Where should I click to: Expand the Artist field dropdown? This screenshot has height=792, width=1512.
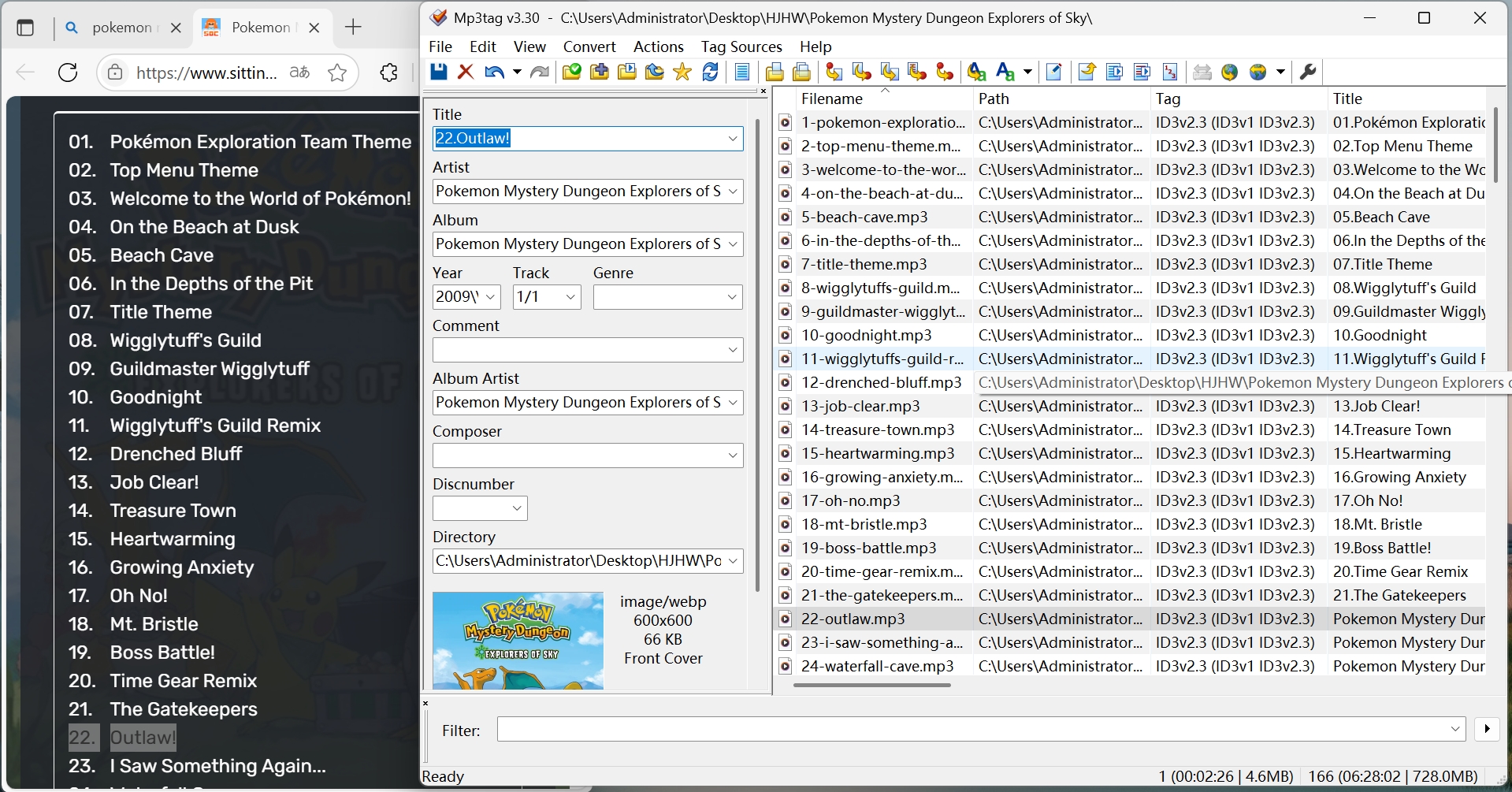click(x=733, y=191)
